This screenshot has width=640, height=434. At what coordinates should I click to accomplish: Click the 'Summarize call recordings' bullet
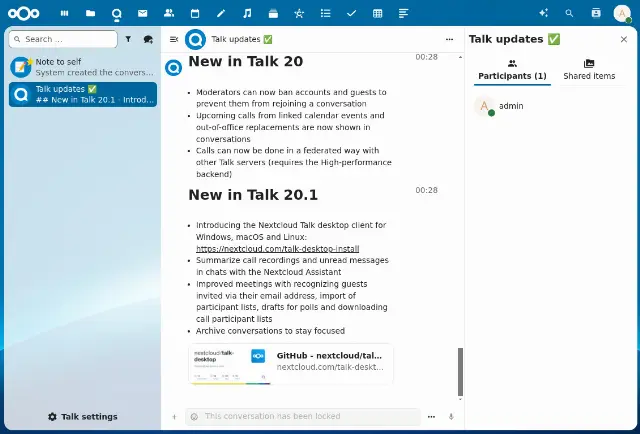tap(292, 266)
